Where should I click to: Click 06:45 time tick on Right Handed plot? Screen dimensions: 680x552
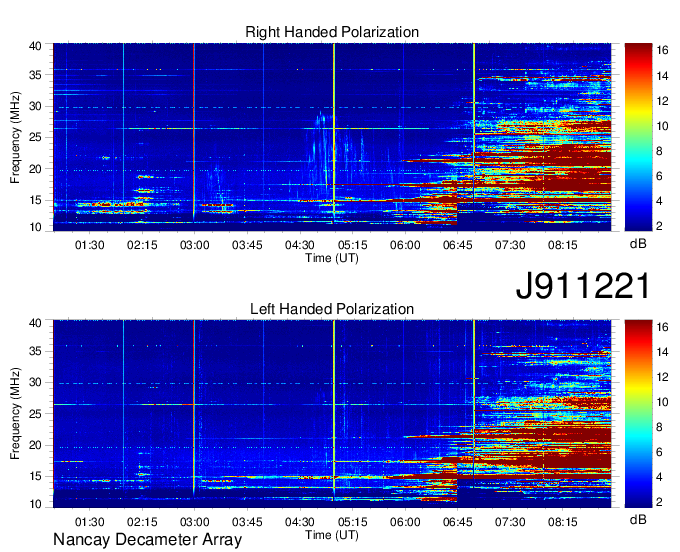pyautogui.click(x=457, y=245)
